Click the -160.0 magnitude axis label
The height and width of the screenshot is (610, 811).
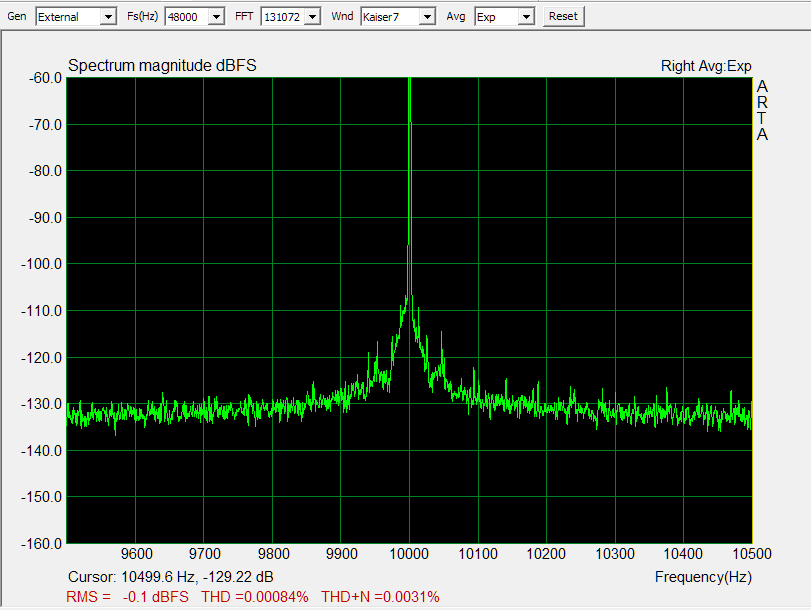tap(41, 543)
